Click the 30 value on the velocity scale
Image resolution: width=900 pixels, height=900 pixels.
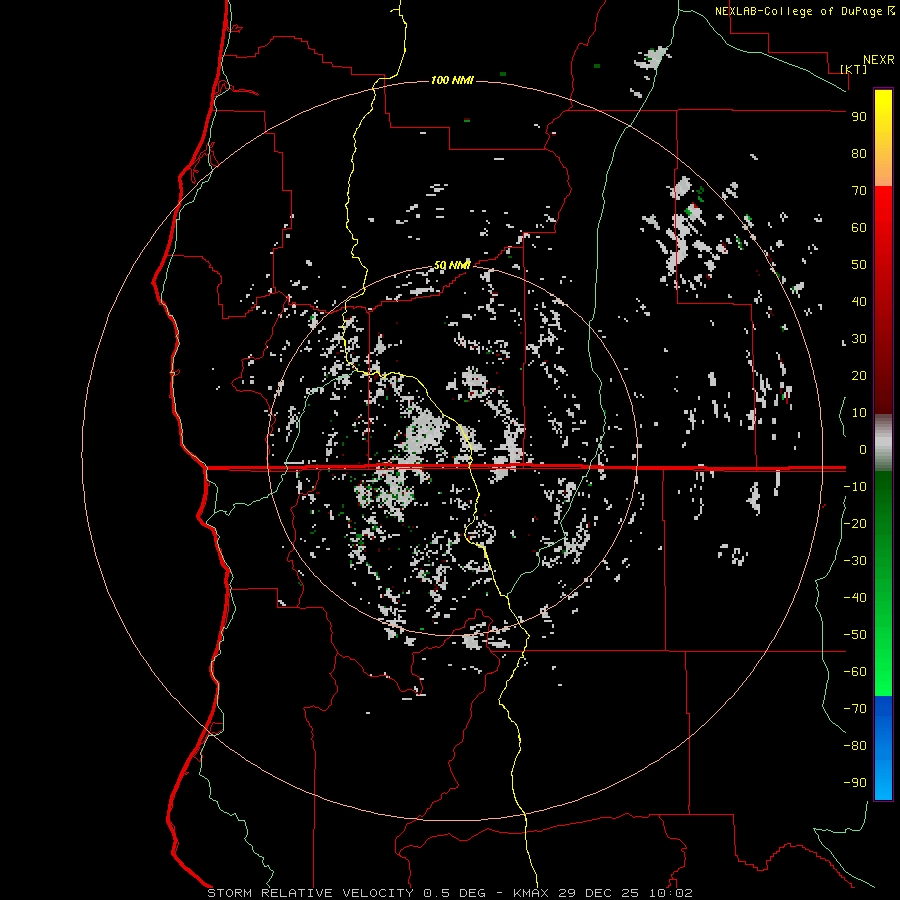859,339
